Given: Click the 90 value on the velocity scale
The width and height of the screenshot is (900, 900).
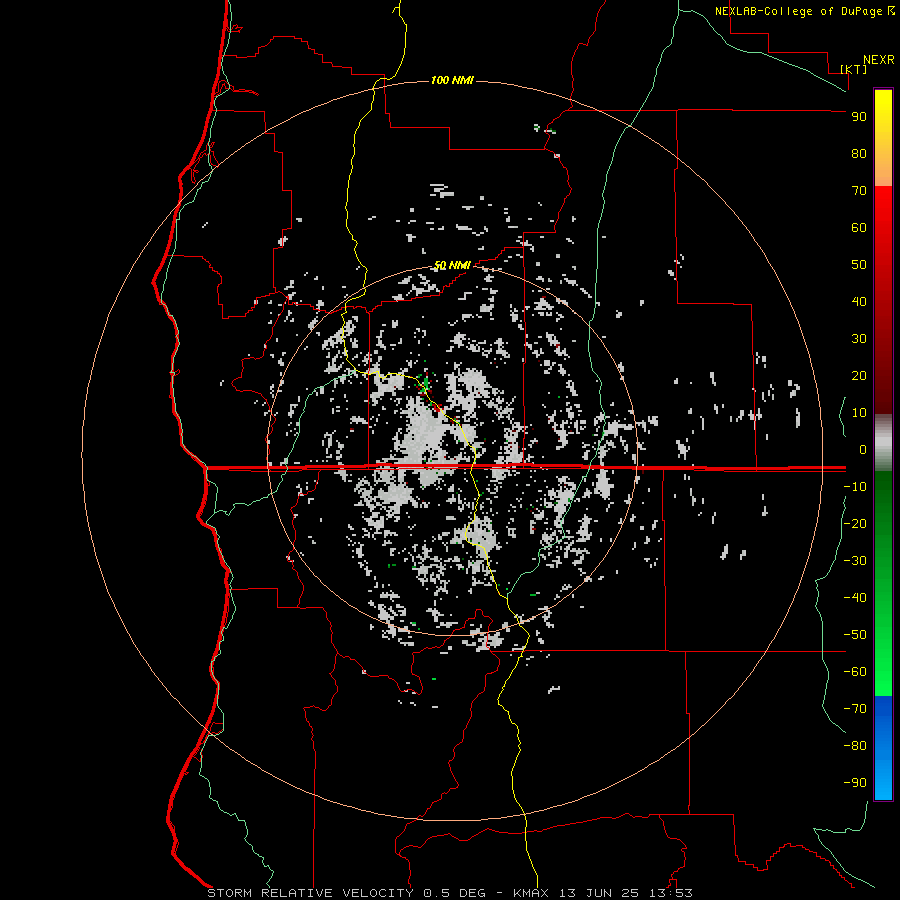Looking at the screenshot, I should [859, 117].
